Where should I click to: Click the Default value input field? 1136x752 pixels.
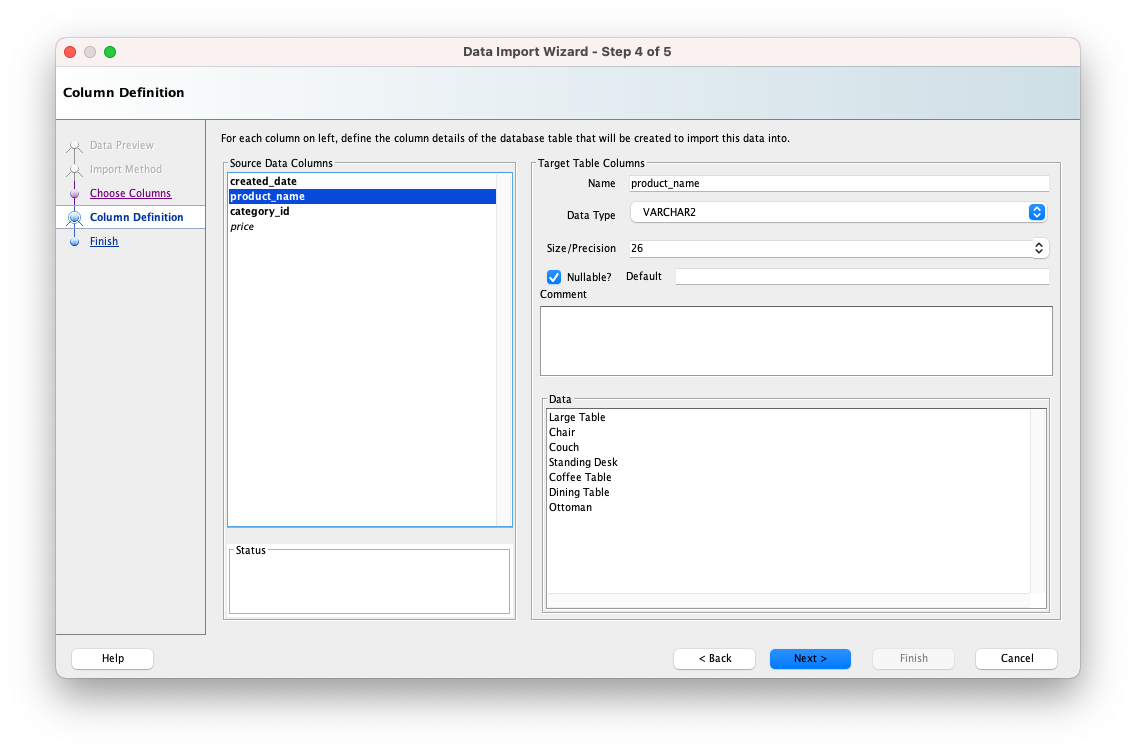(862, 276)
